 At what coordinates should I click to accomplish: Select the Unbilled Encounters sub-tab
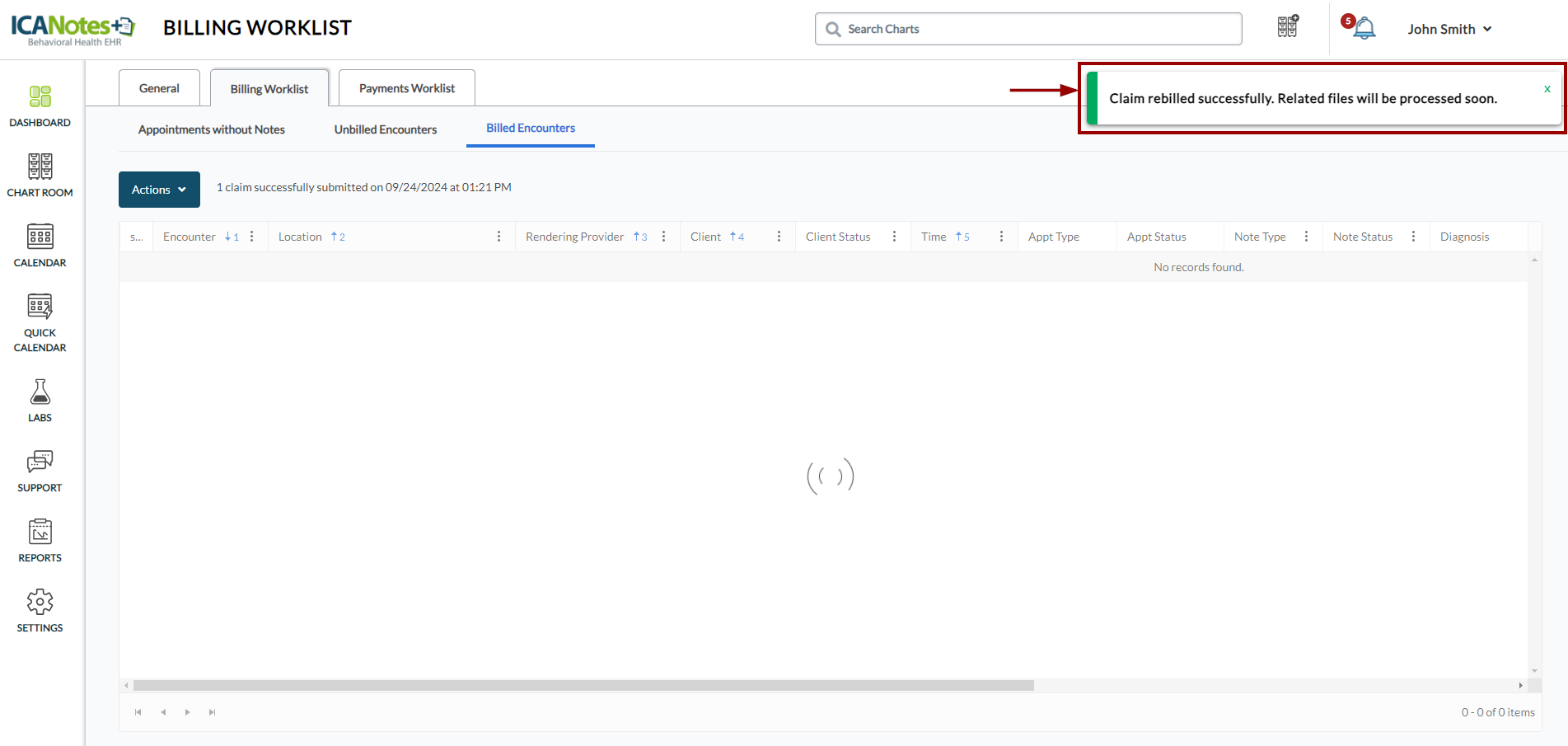tap(385, 129)
